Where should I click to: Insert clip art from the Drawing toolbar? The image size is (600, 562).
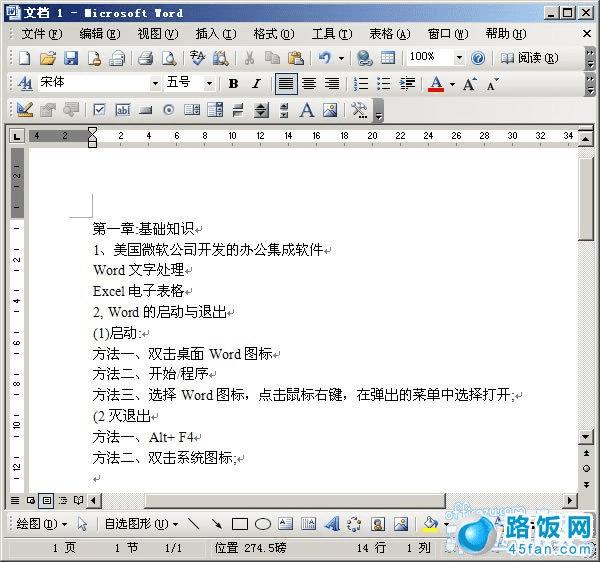(x=378, y=524)
